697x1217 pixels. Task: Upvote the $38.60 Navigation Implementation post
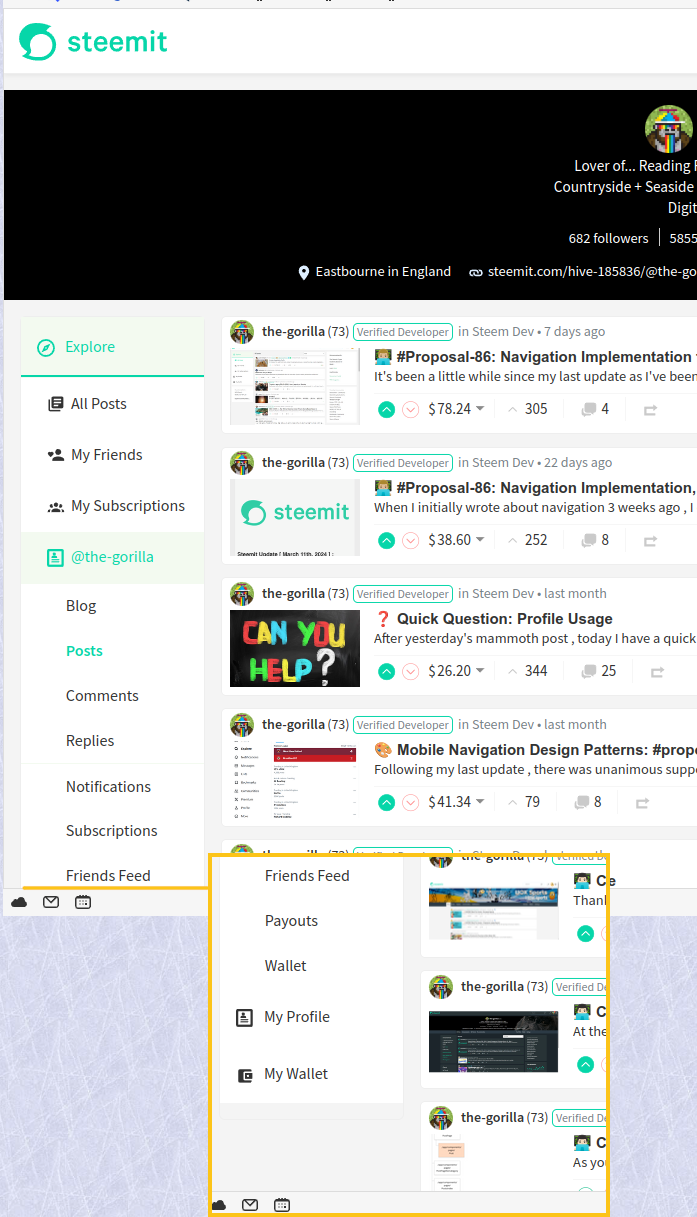(386, 540)
